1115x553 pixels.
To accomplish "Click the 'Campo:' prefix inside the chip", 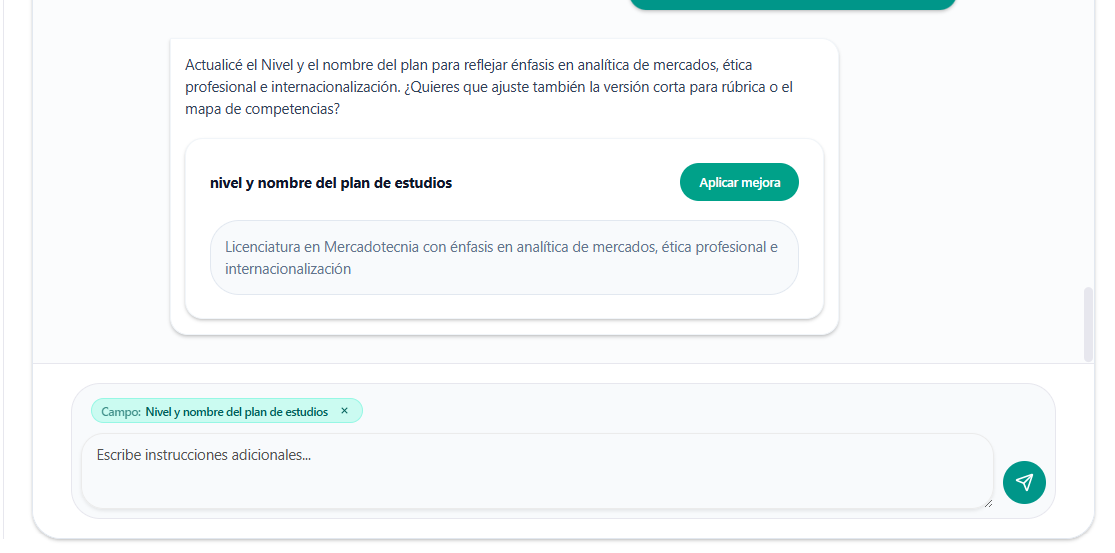I will click(120, 411).
